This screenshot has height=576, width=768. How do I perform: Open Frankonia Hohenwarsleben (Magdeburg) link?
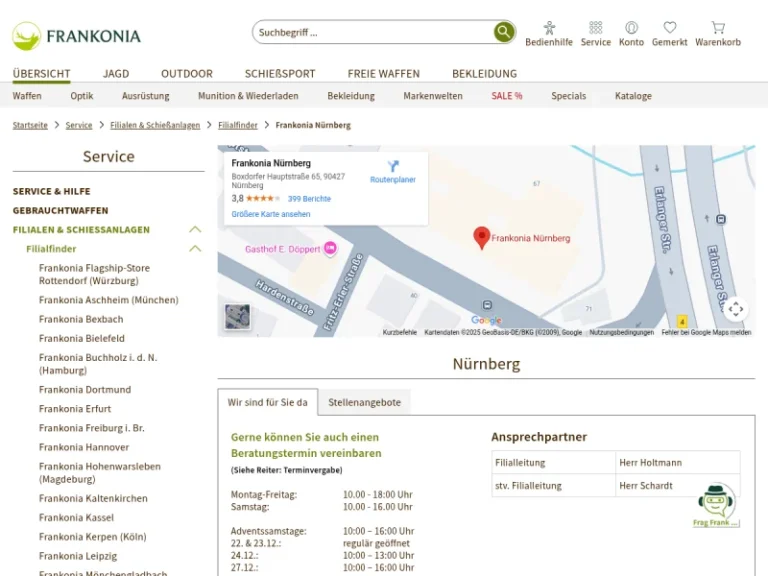[x=100, y=473]
